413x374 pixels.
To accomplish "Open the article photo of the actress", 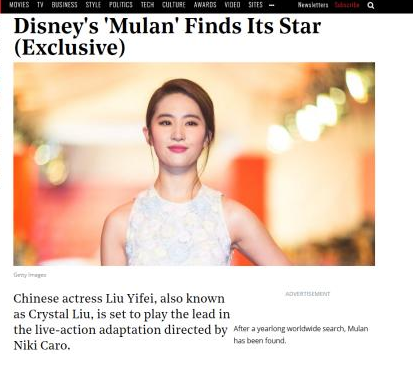I will pos(194,164).
